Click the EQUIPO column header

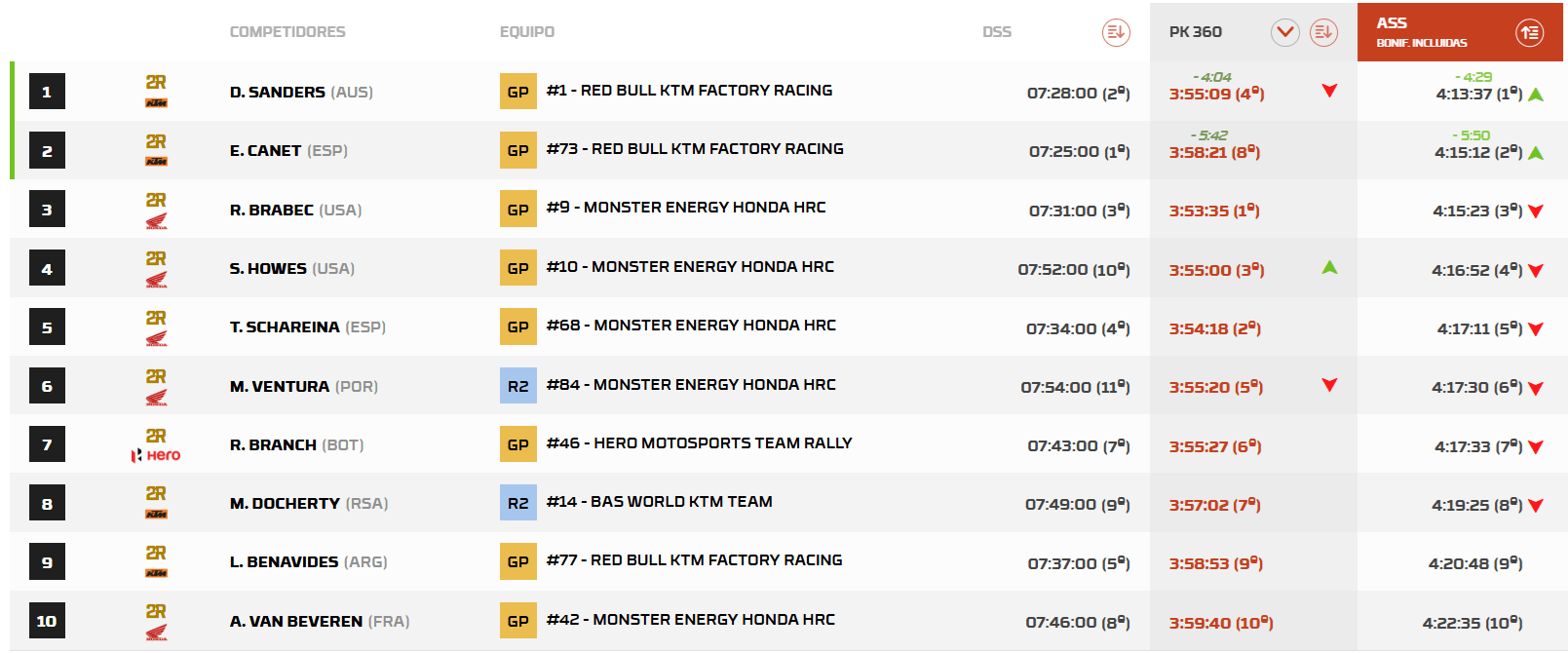tap(527, 32)
